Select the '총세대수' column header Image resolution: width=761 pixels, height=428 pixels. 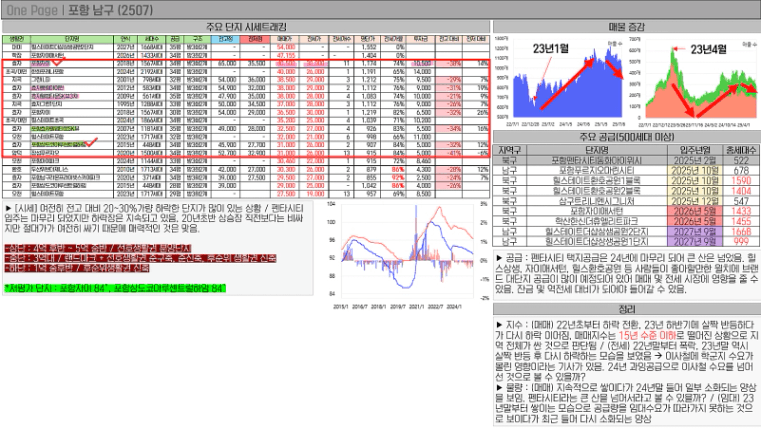coord(741,150)
